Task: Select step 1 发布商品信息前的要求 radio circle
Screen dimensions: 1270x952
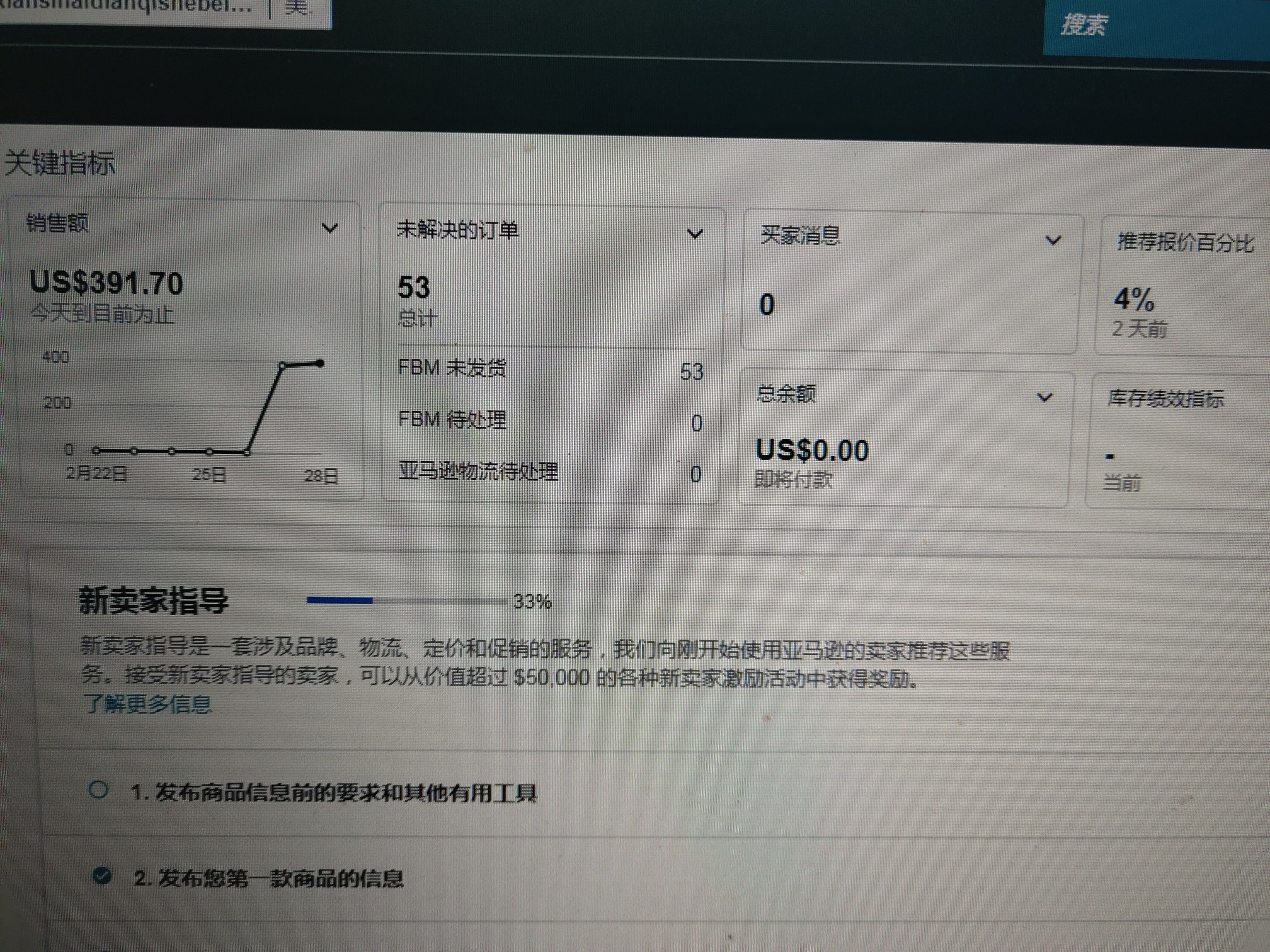Action: (x=98, y=790)
